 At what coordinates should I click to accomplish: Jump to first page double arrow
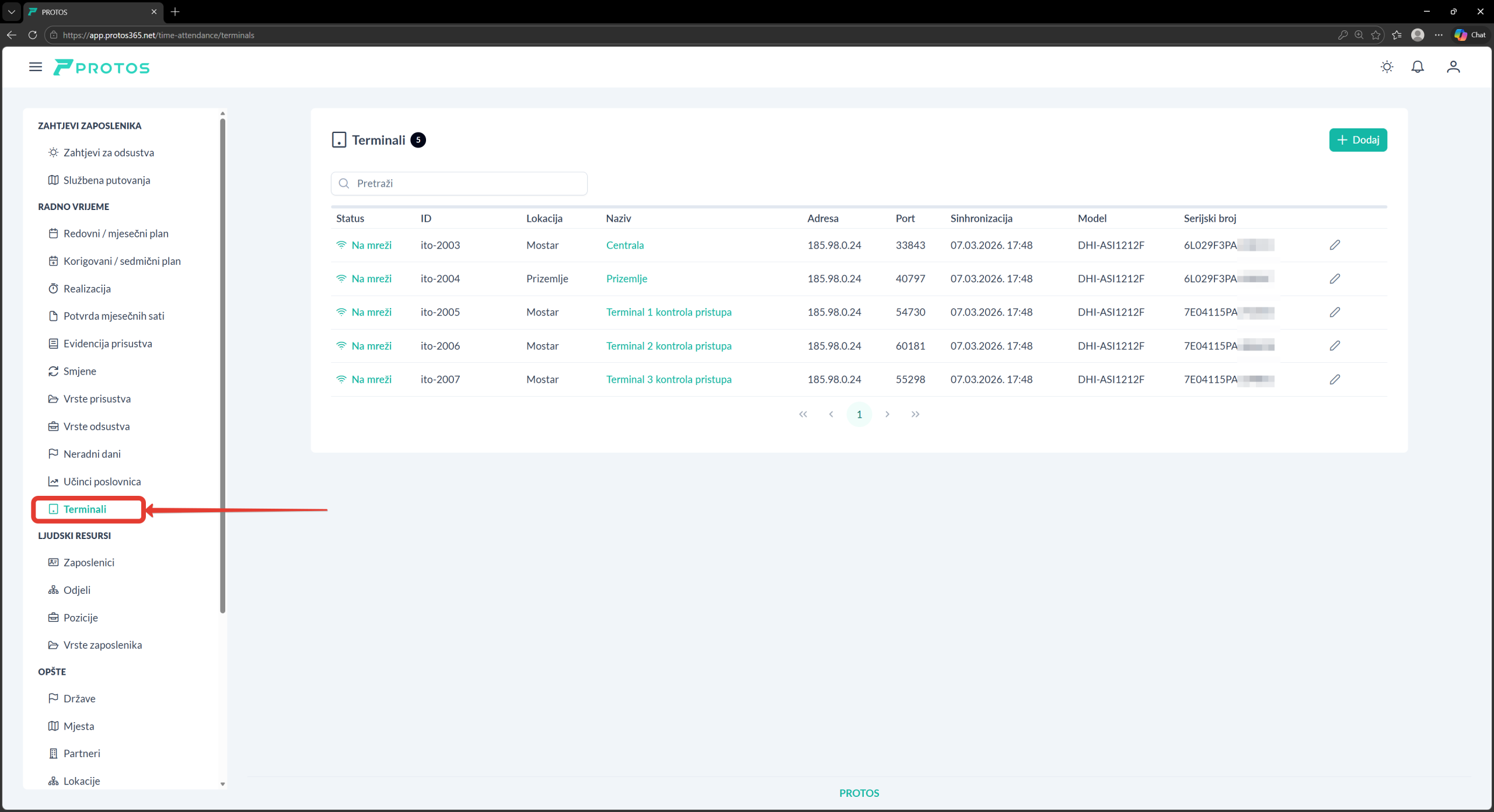[x=803, y=414]
